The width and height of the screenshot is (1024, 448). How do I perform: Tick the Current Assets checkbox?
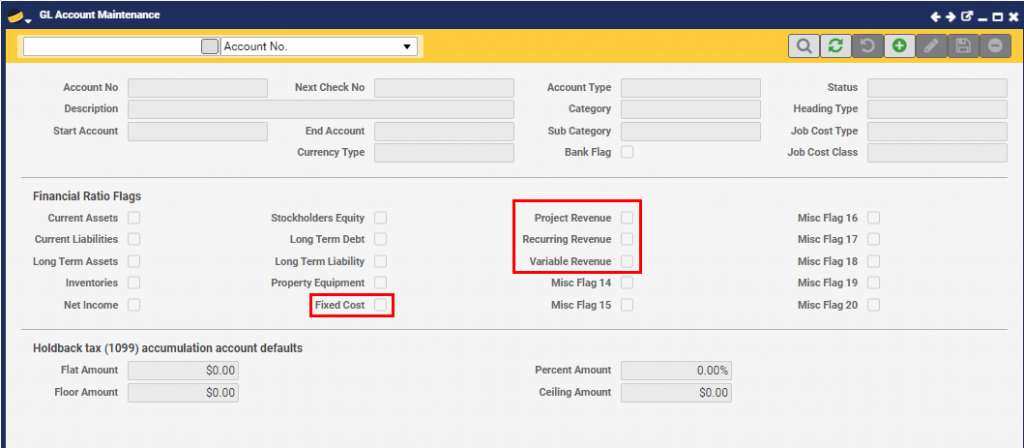(133, 217)
